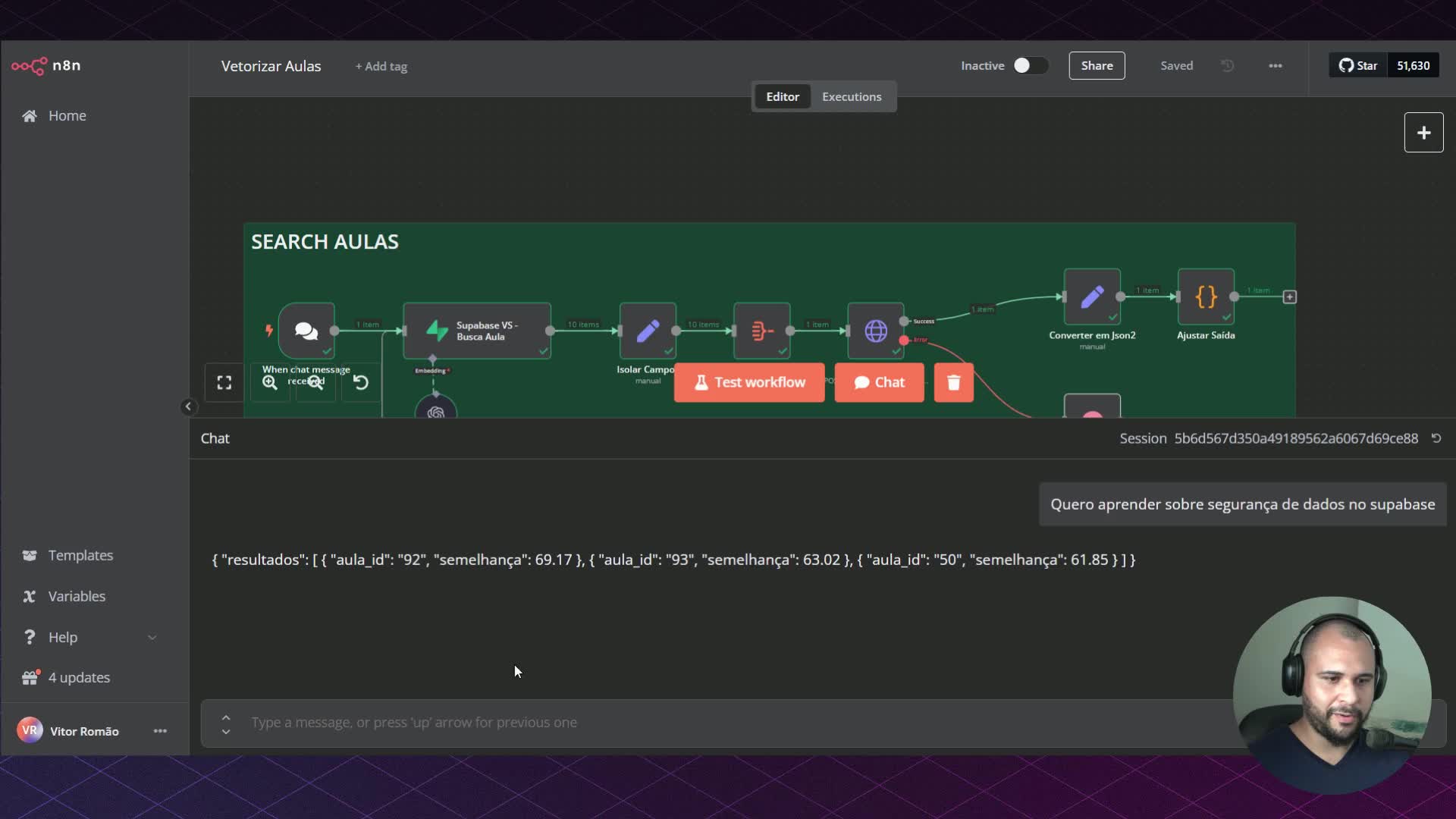Open the workflow options ellipsis menu

pos(1275,66)
